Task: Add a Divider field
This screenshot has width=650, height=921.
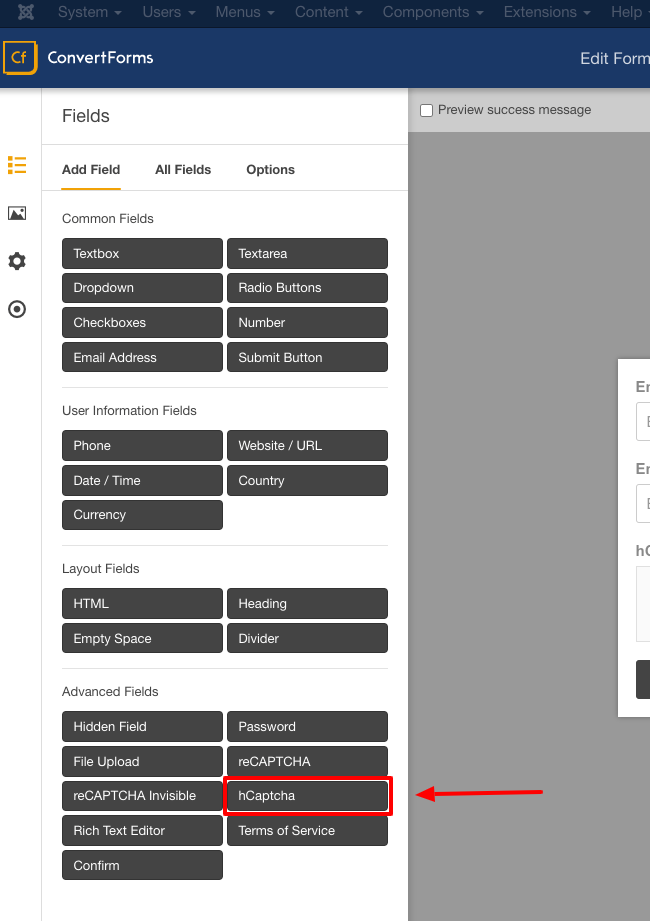Action: (x=308, y=638)
